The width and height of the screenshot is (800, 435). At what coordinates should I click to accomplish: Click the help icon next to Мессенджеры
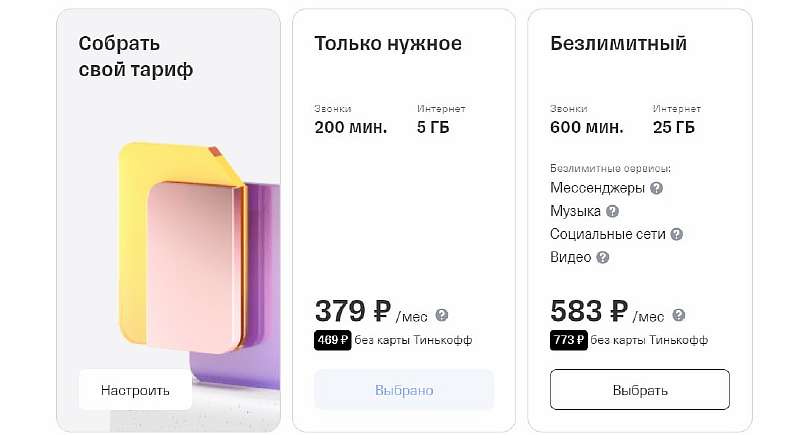657,188
